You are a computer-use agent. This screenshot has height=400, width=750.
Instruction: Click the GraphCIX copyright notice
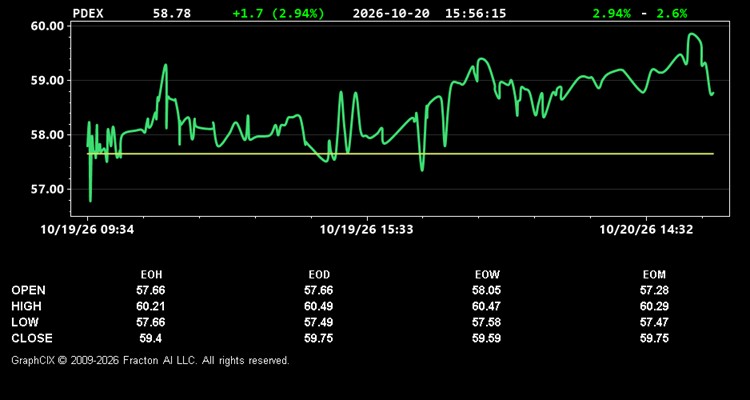pos(150,360)
